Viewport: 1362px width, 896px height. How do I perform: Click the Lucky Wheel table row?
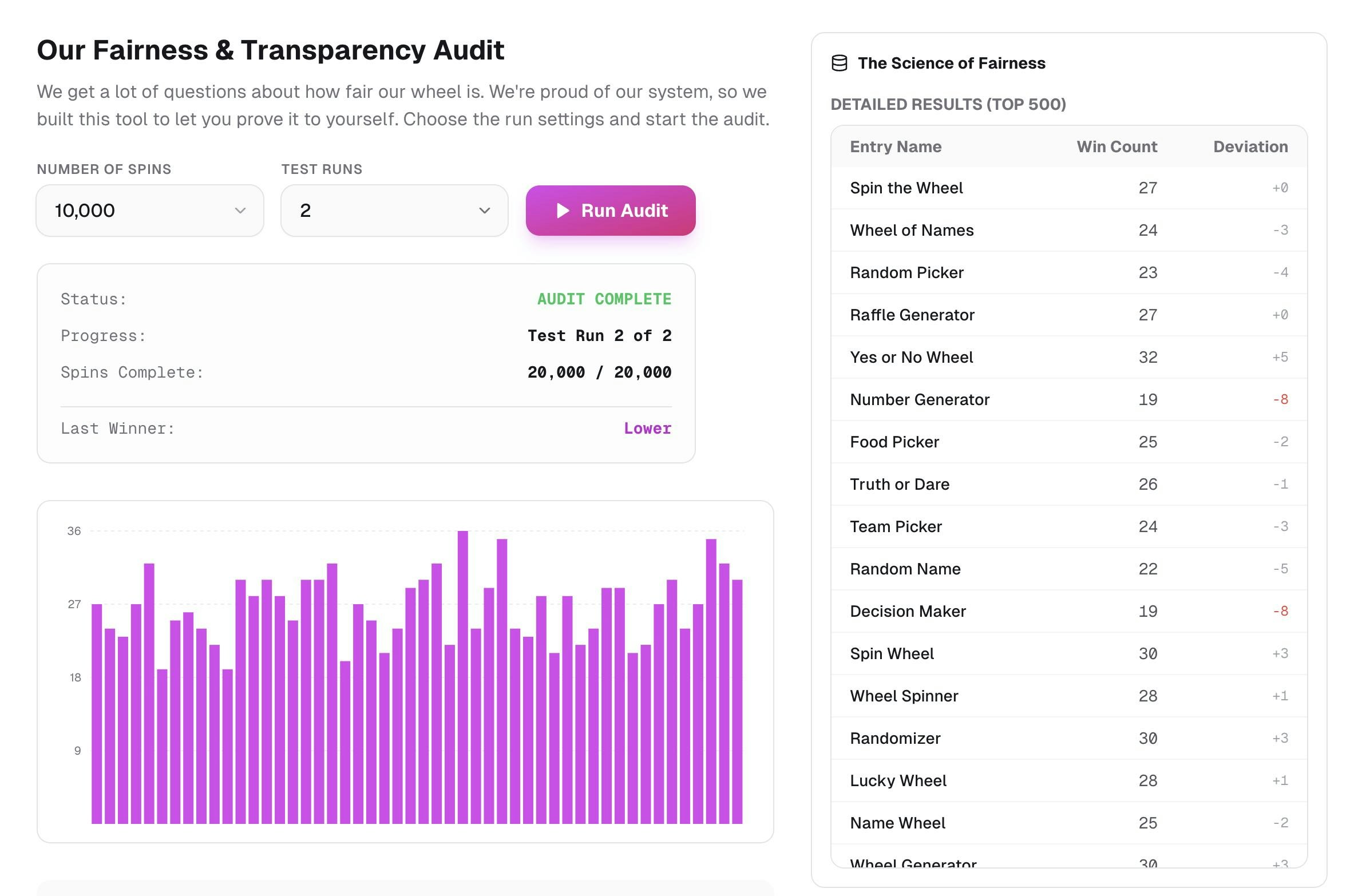tap(898, 780)
